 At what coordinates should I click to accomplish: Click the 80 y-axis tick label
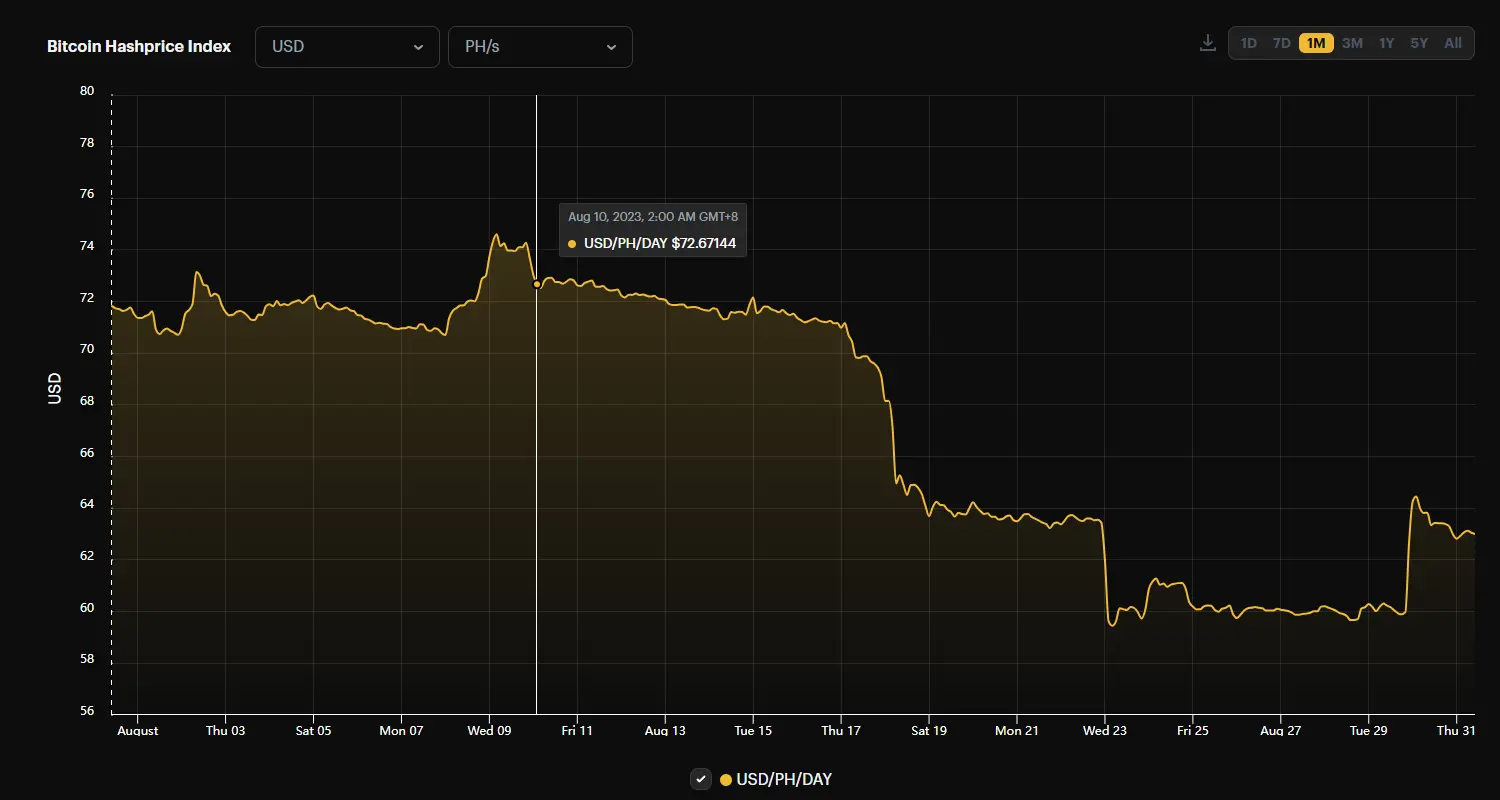point(87,91)
